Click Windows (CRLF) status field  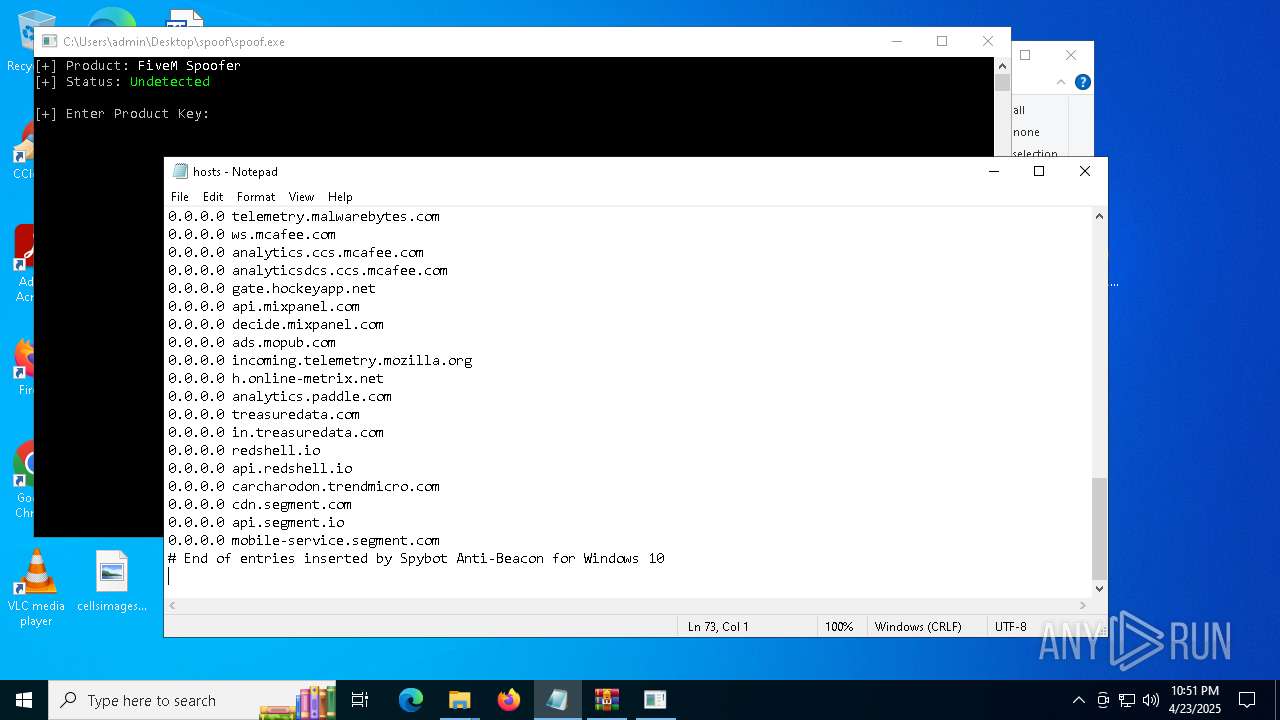point(918,626)
